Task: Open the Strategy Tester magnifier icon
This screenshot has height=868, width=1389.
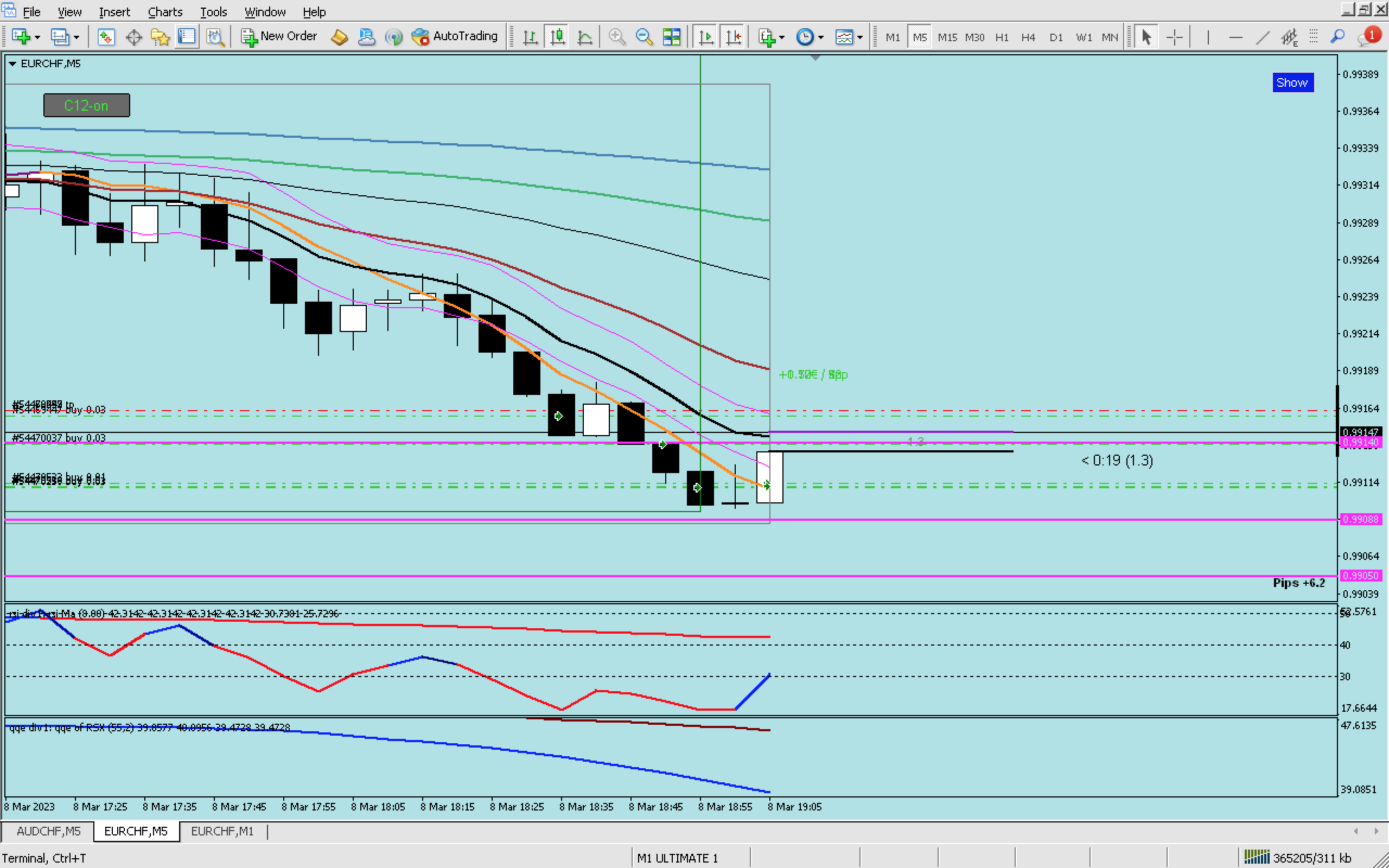Action: point(215,37)
